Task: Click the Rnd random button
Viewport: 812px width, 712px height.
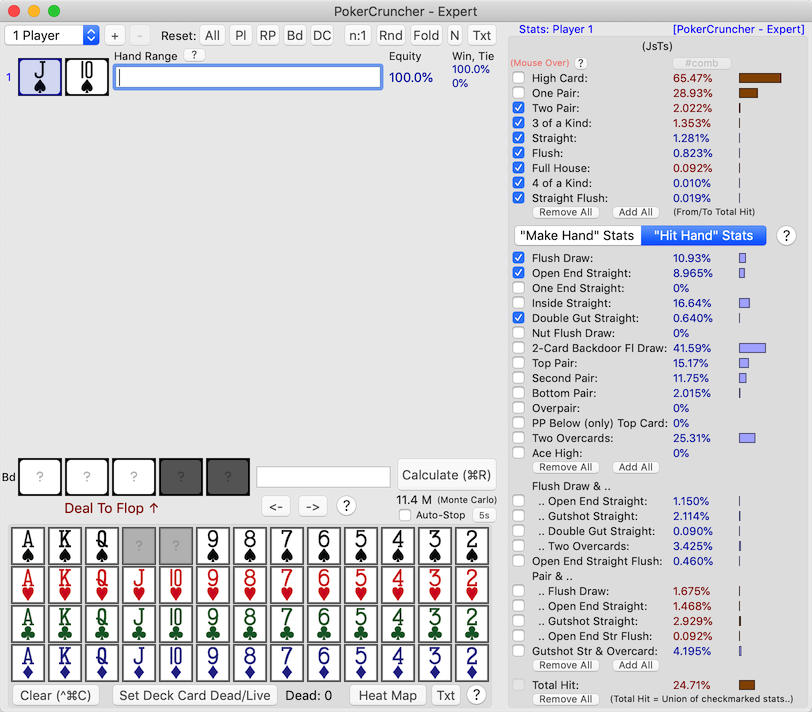Action: pos(390,35)
